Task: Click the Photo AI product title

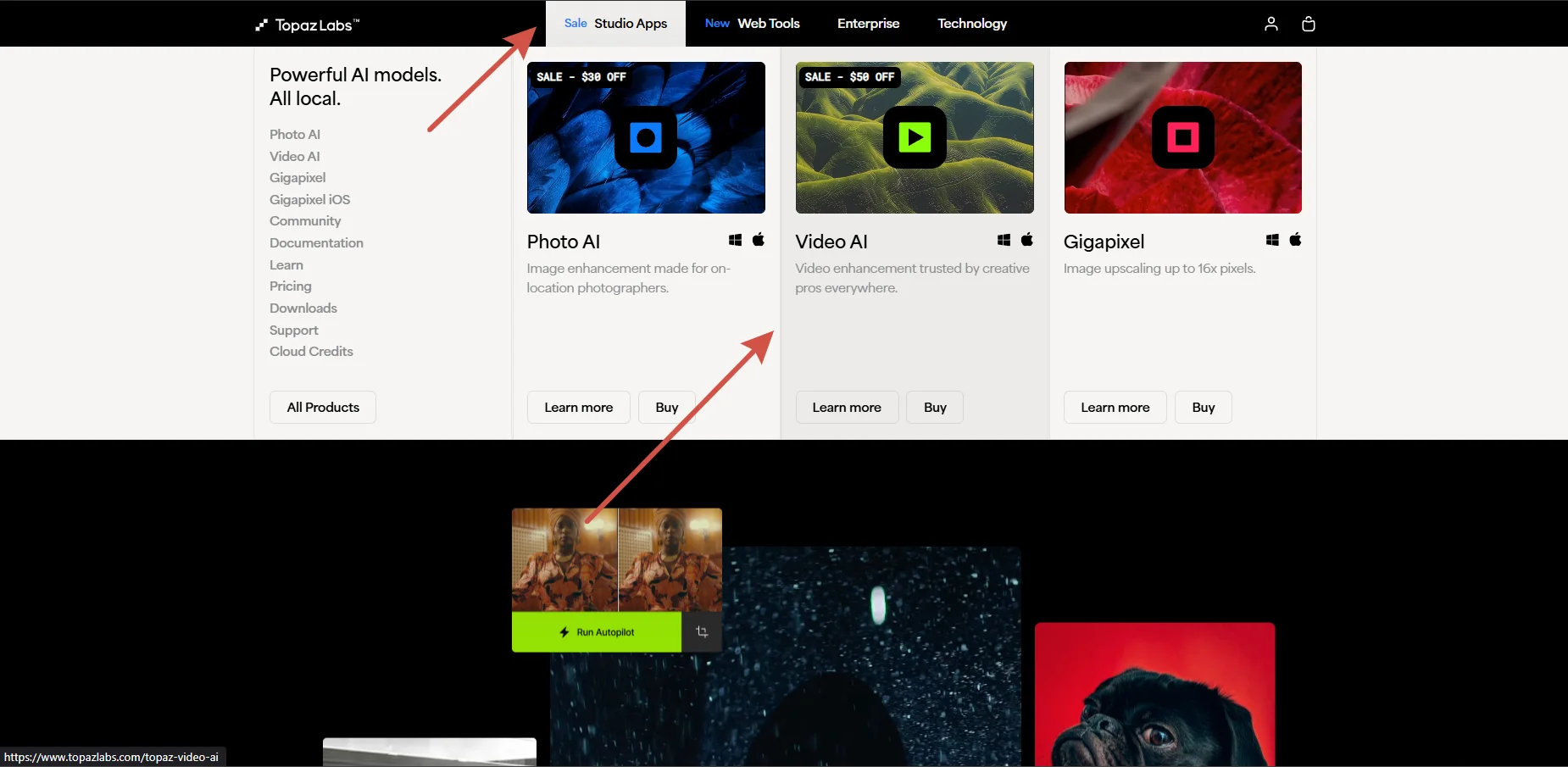Action: (564, 242)
